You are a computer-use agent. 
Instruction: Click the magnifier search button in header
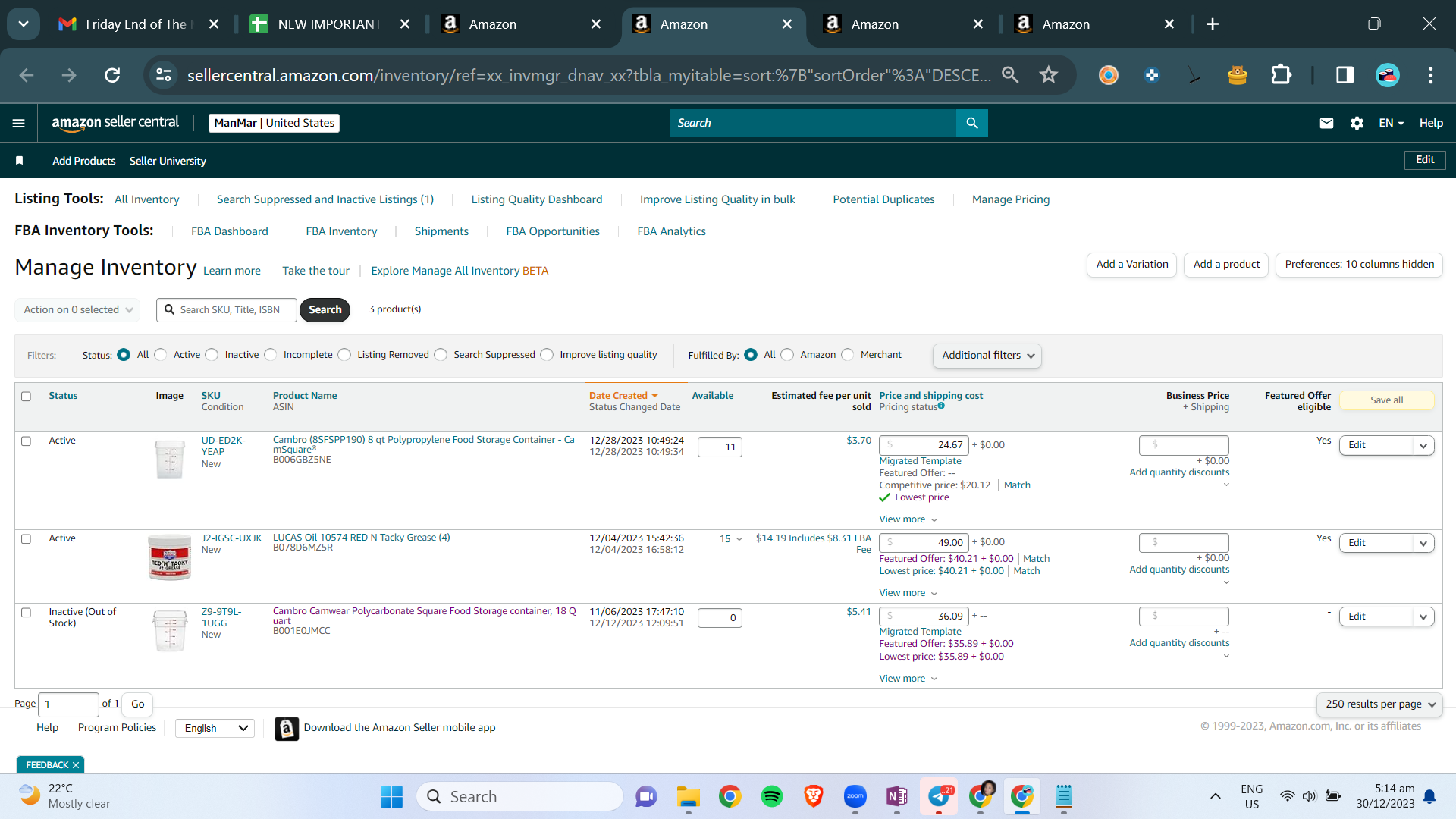(972, 123)
